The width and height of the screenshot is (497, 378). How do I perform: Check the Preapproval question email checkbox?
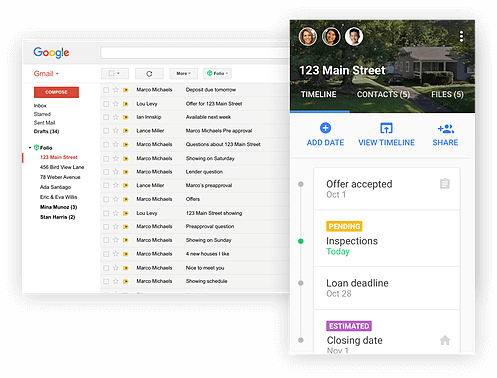[106, 227]
